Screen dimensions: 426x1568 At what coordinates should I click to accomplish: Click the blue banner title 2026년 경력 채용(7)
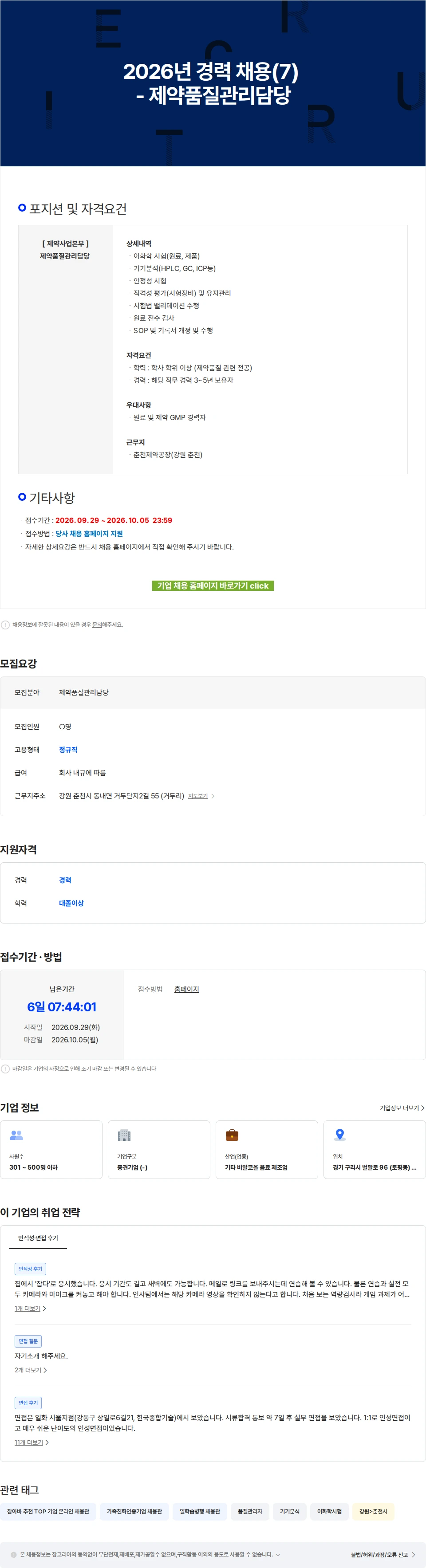[x=211, y=72]
